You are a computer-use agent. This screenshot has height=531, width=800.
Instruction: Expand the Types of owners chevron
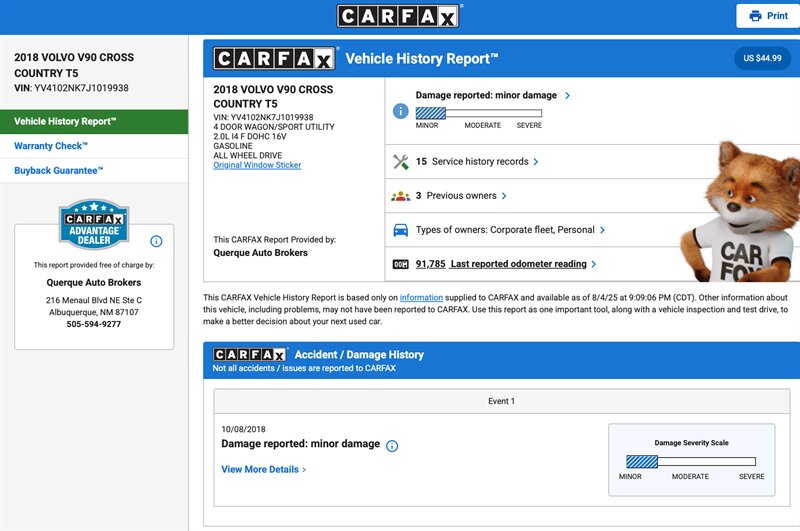coord(603,230)
